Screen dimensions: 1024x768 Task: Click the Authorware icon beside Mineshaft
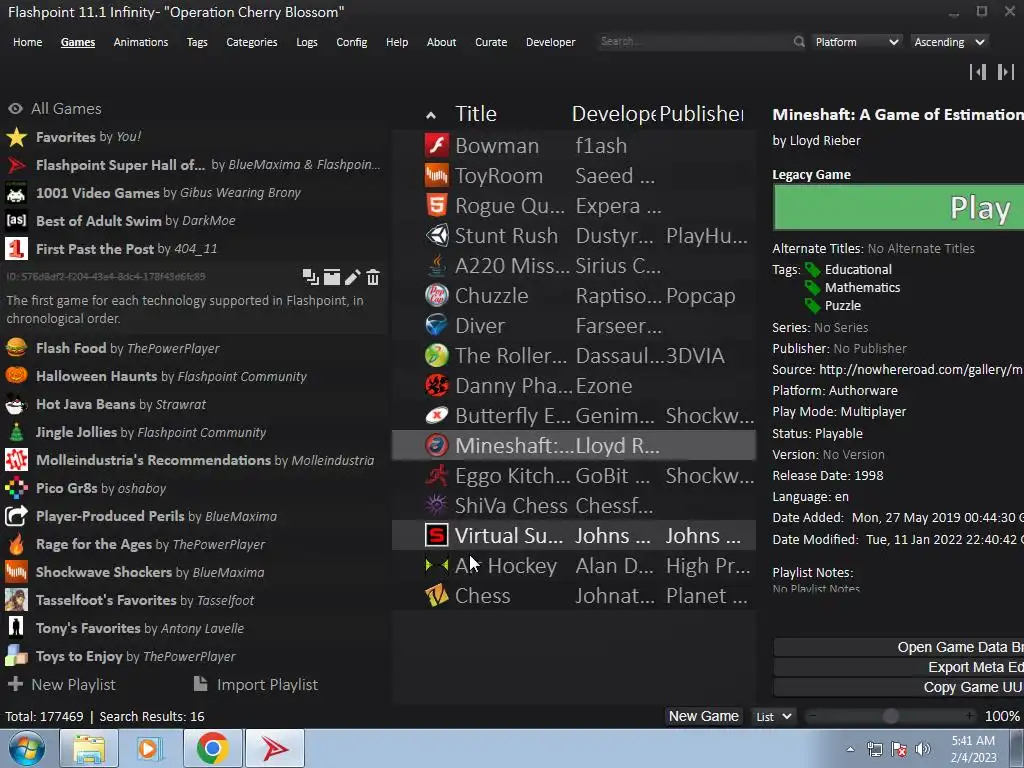coord(436,445)
